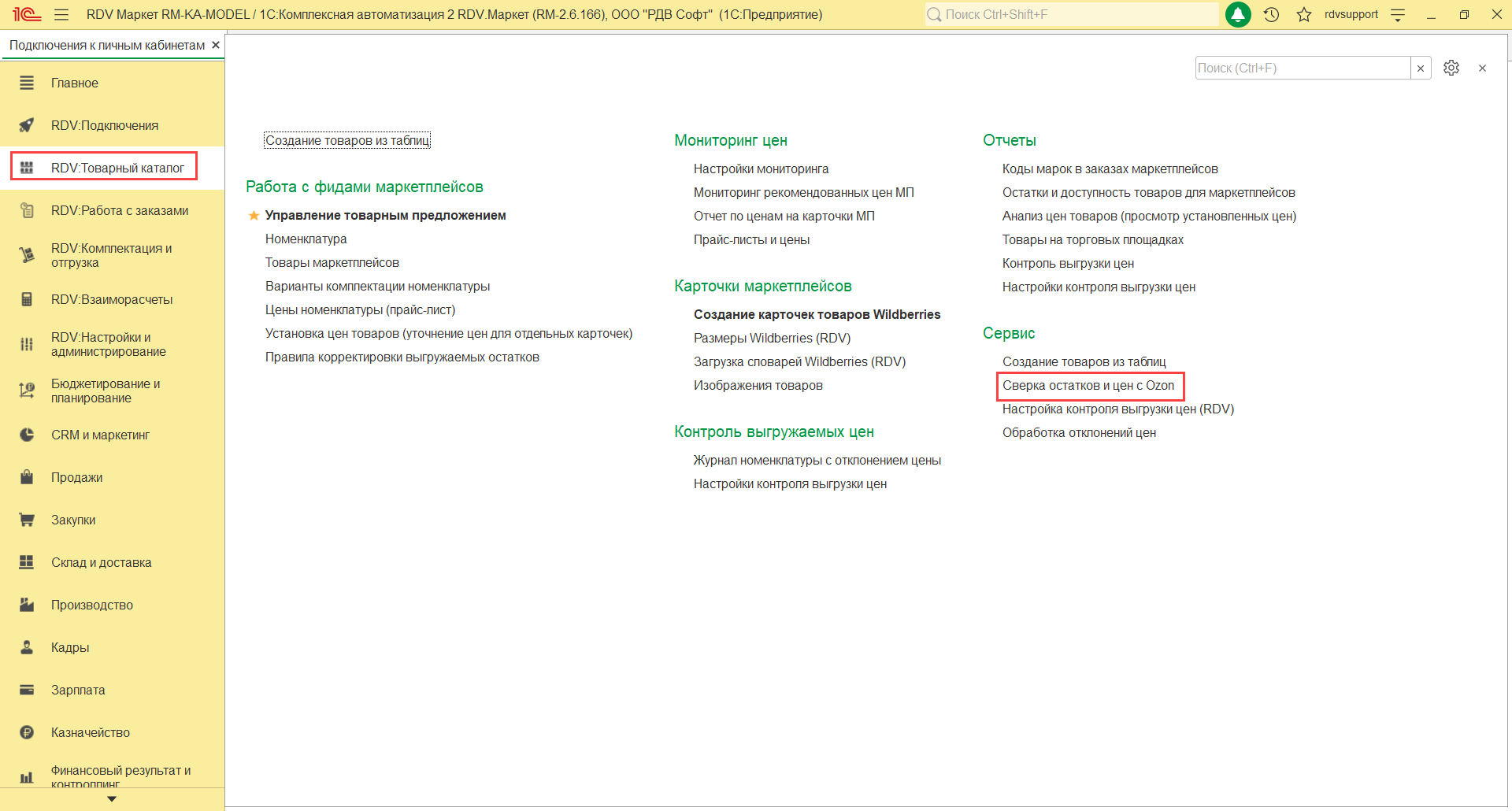This screenshot has width=1512, height=811.
Task: Open Создание карточек товаров Wildberries link
Action: click(x=817, y=315)
